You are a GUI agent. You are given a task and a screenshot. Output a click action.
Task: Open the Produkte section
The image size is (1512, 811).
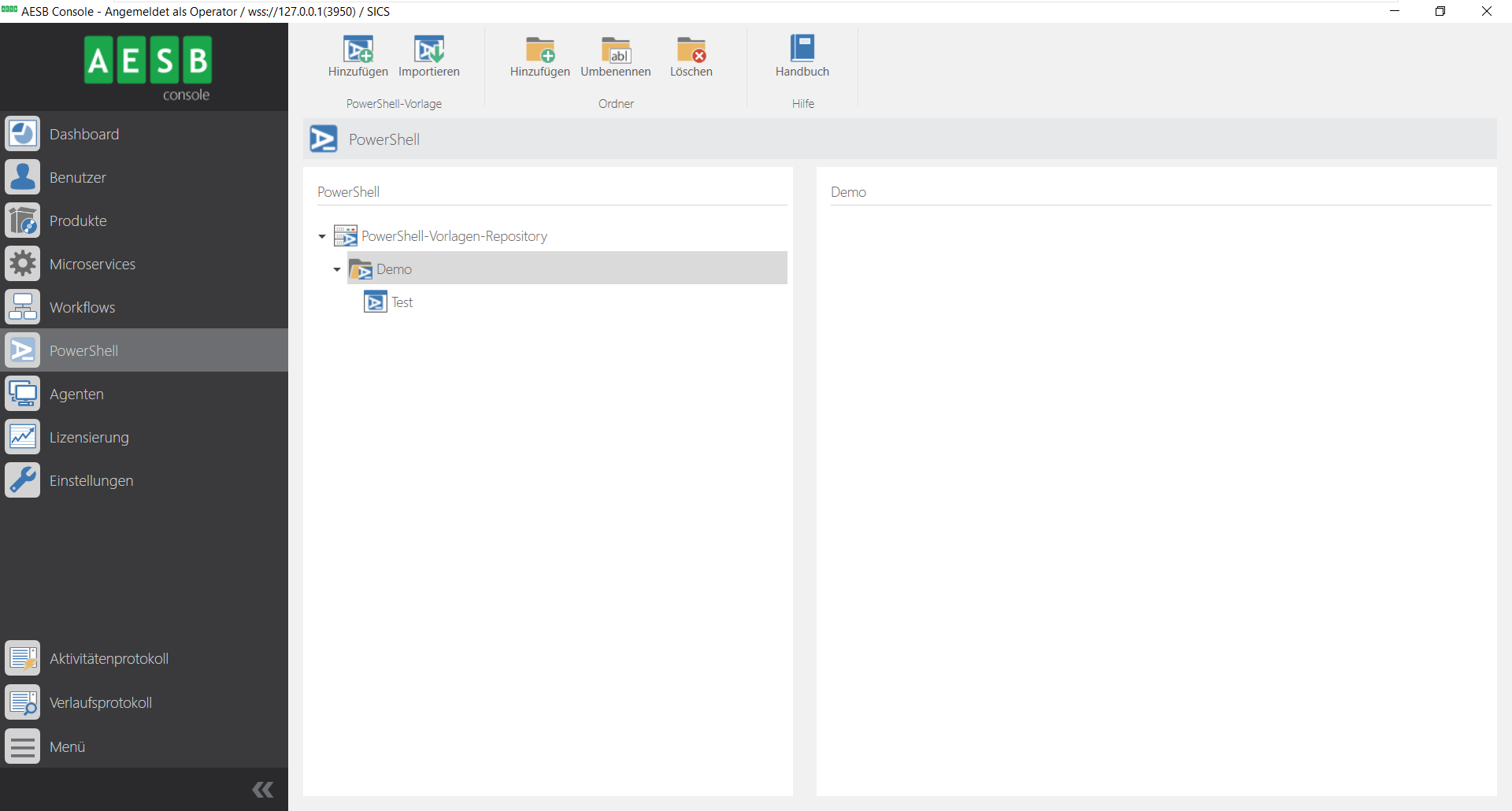click(x=78, y=220)
